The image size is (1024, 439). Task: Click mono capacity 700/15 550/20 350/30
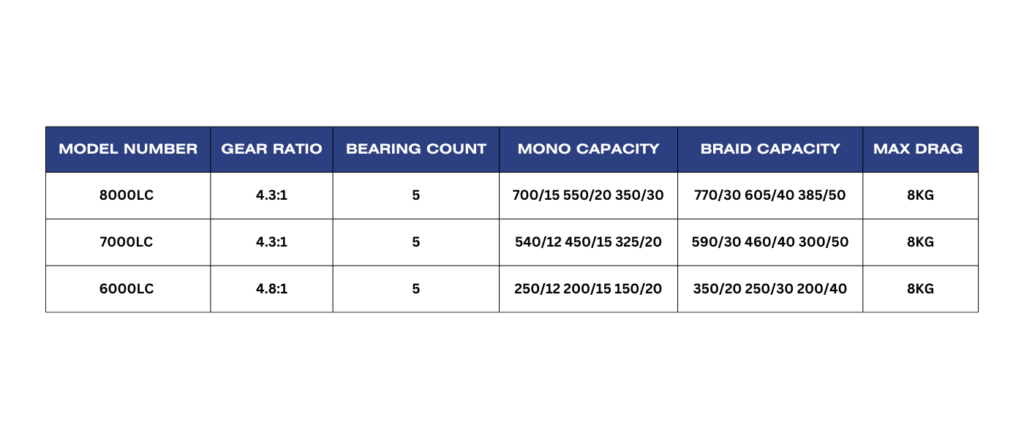coord(588,195)
